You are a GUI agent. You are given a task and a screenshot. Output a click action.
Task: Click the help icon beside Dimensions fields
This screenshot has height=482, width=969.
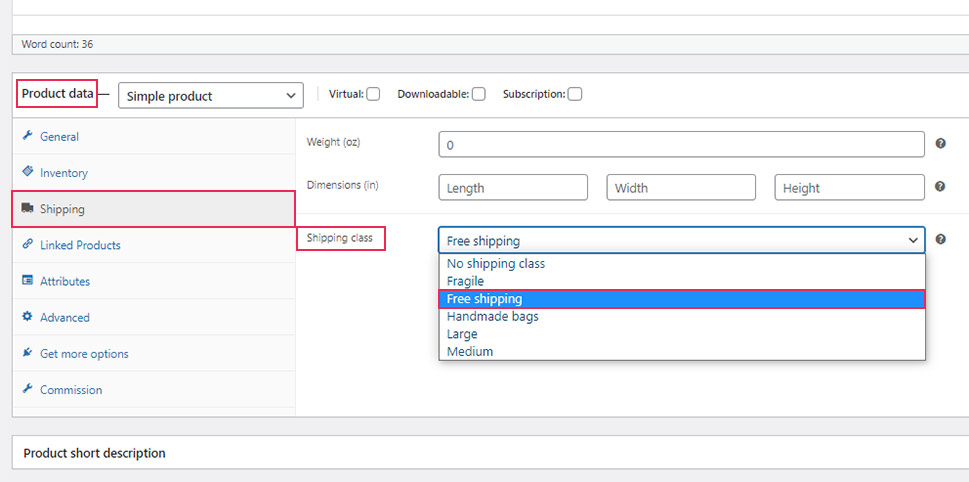tap(940, 187)
